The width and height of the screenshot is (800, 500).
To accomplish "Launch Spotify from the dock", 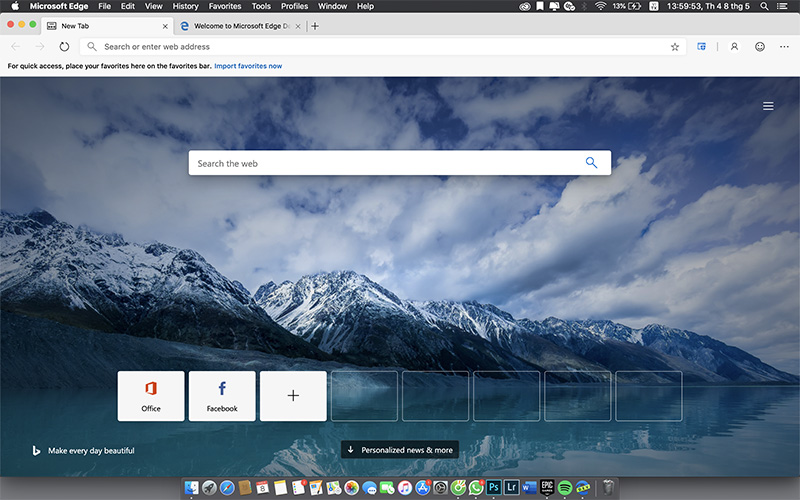I will 564,488.
